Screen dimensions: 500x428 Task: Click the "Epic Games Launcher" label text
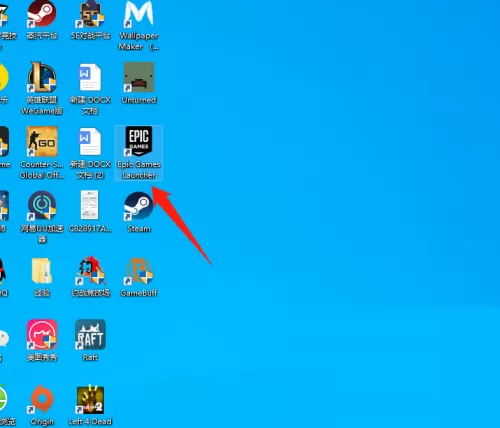point(139,170)
